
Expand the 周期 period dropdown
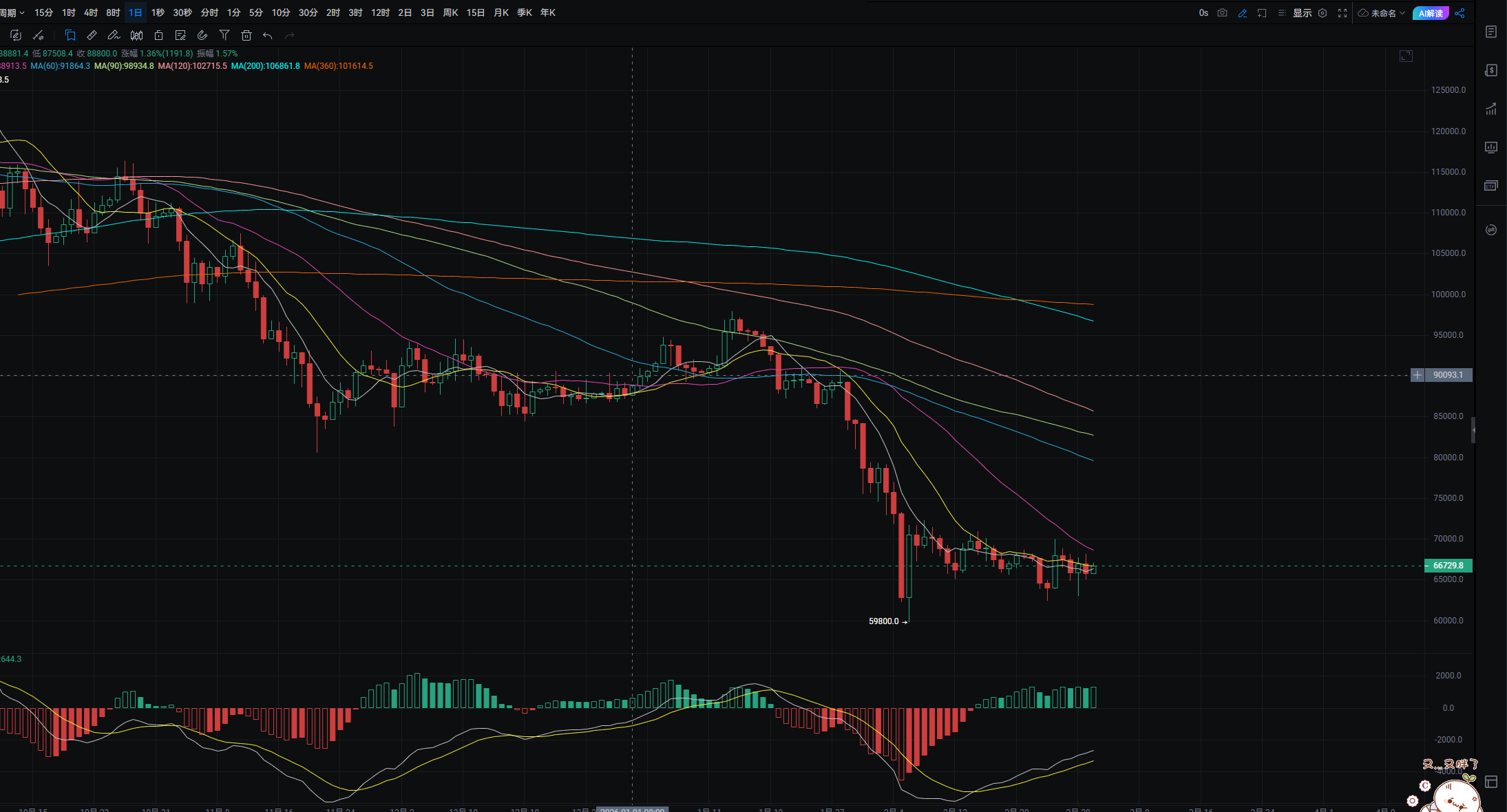12,13
